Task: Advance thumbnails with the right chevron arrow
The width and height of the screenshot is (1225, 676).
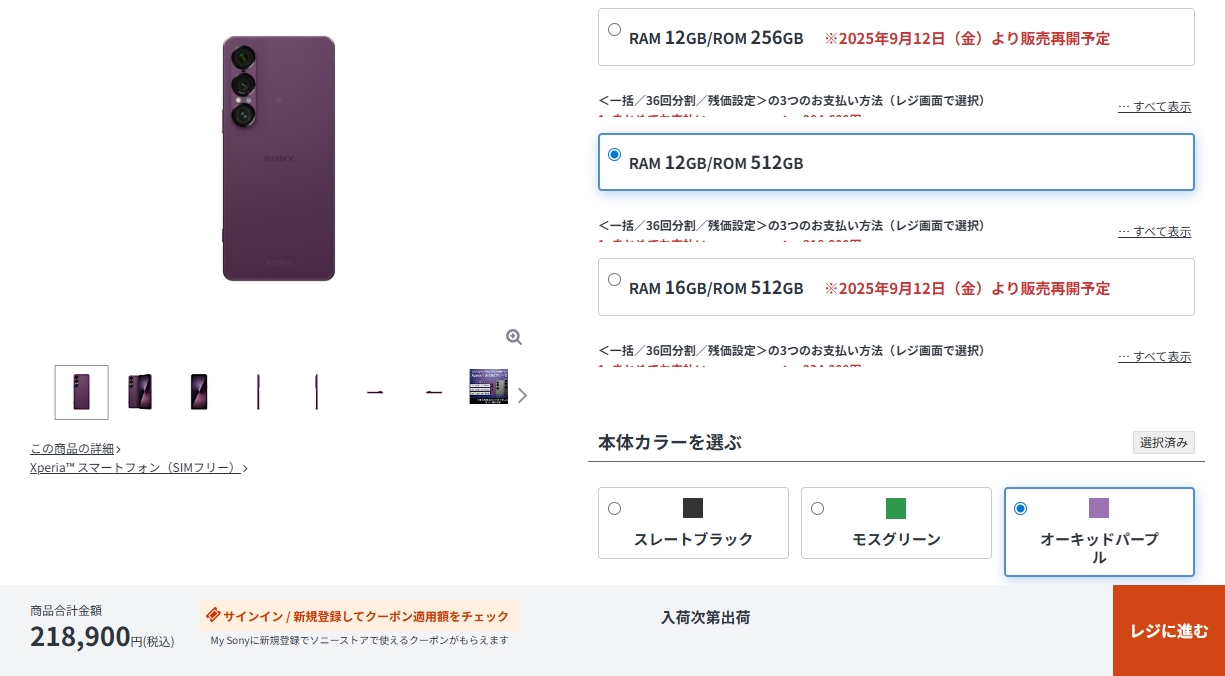Action: [x=522, y=395]
